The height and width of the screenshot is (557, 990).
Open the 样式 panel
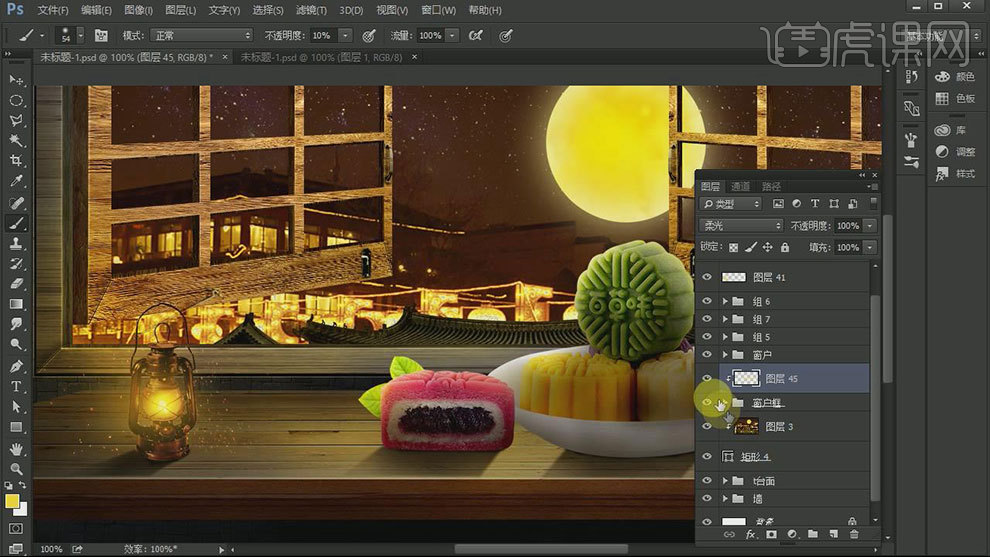click(x=955, y=174)
